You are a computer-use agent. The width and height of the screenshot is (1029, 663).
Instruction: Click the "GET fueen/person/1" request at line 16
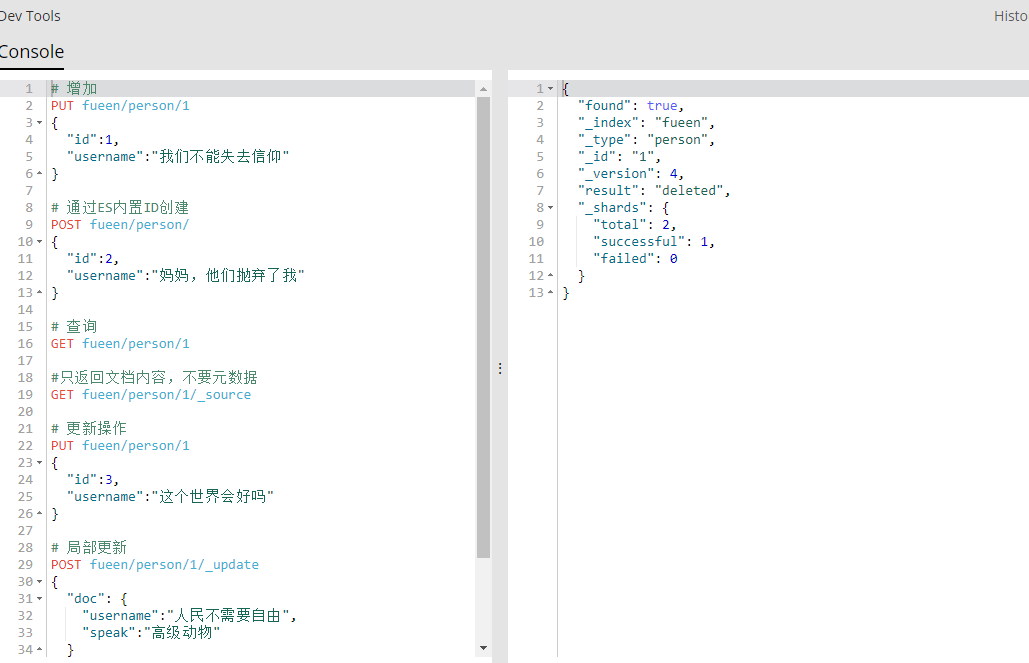pos(120,343)
